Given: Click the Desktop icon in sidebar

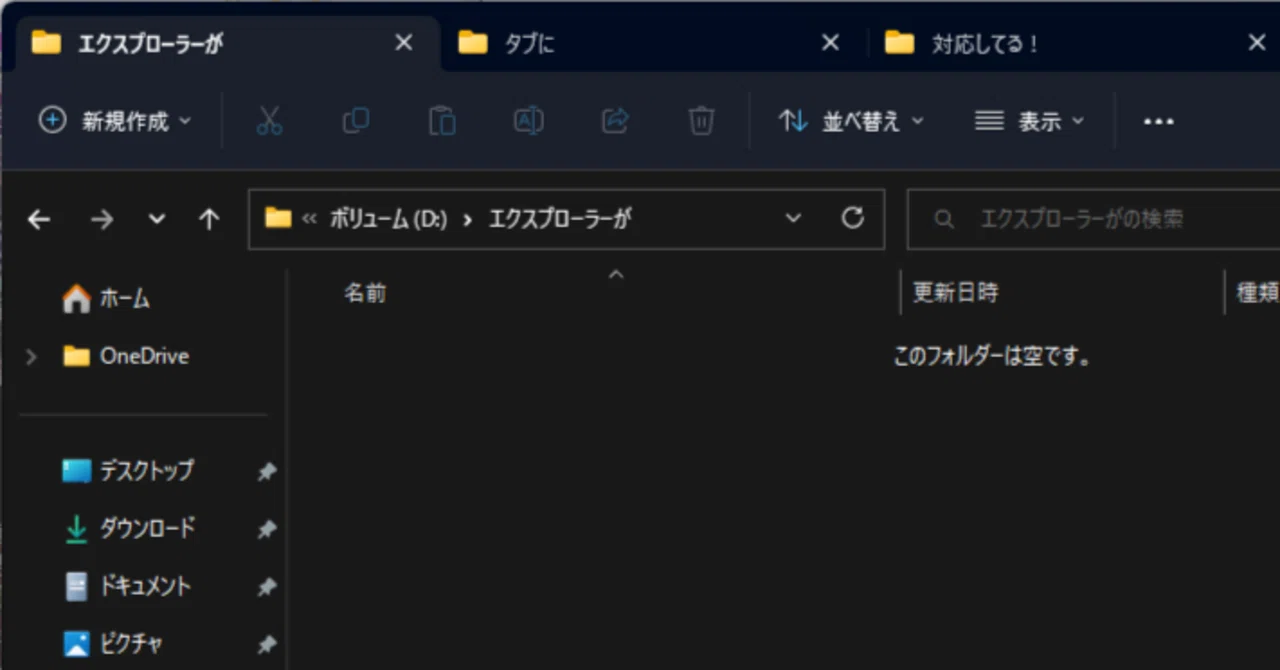Looking at the screenshot, I should pyautogui.click(x=76, y=471).
